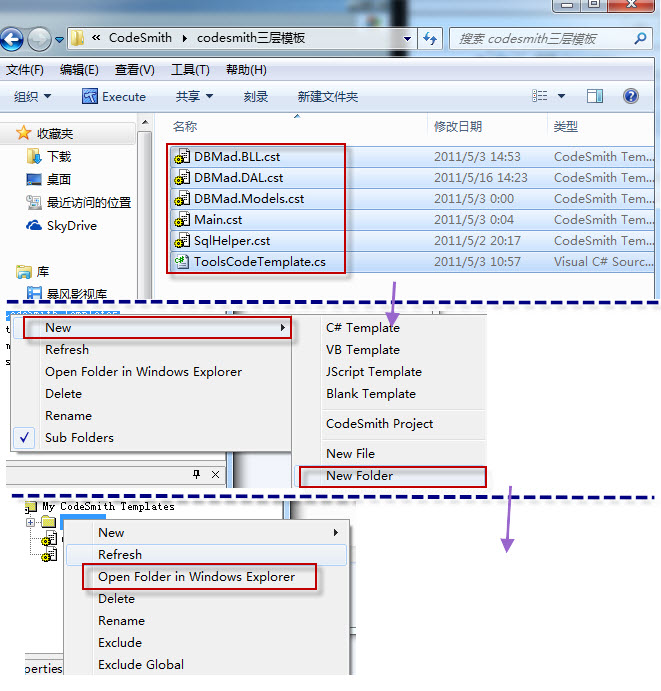This screenshot has height=691, width=661.
Task: Open the 查看(V) menu
Action: pyautogui.click(x=134, y=70)
